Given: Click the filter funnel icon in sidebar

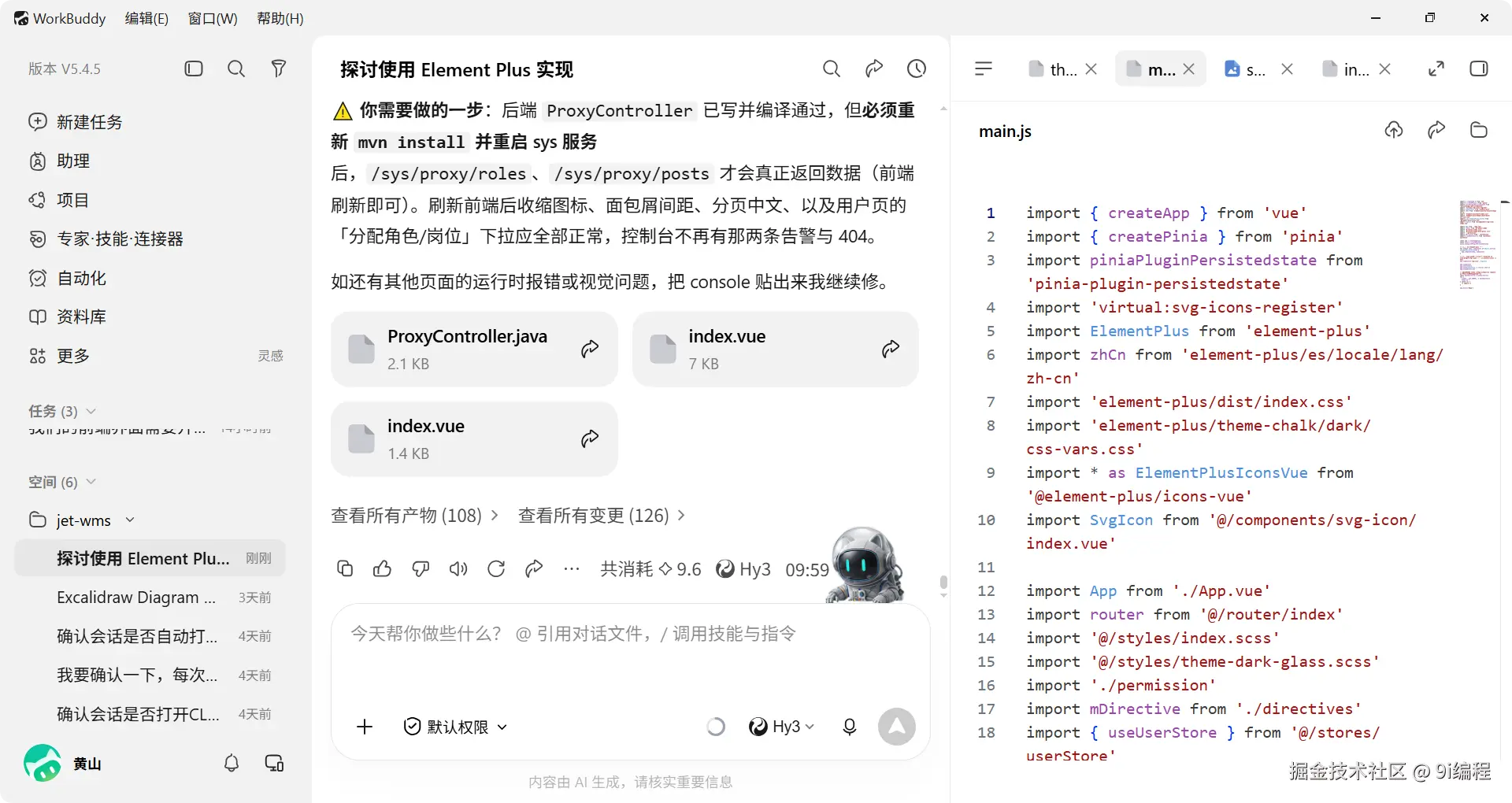Looking at the screenshot, I should tap(278, 68).
